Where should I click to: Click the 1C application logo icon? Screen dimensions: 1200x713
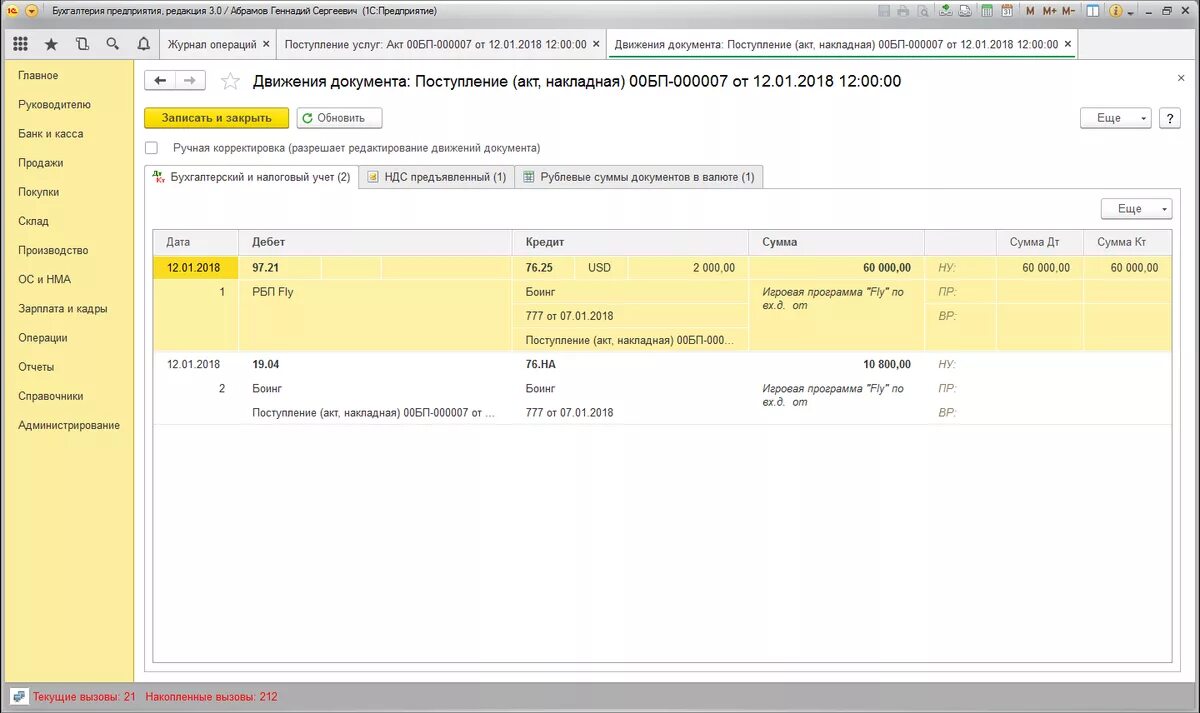pos(12,11)
